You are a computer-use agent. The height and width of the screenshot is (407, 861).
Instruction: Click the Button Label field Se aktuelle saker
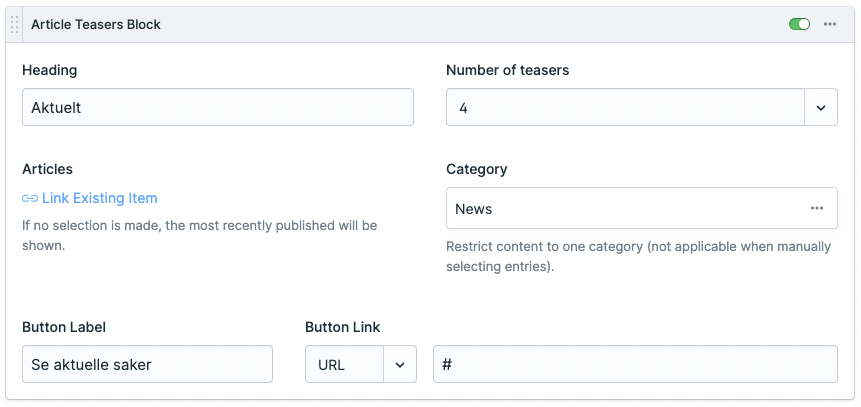click(x=147, y=365)
